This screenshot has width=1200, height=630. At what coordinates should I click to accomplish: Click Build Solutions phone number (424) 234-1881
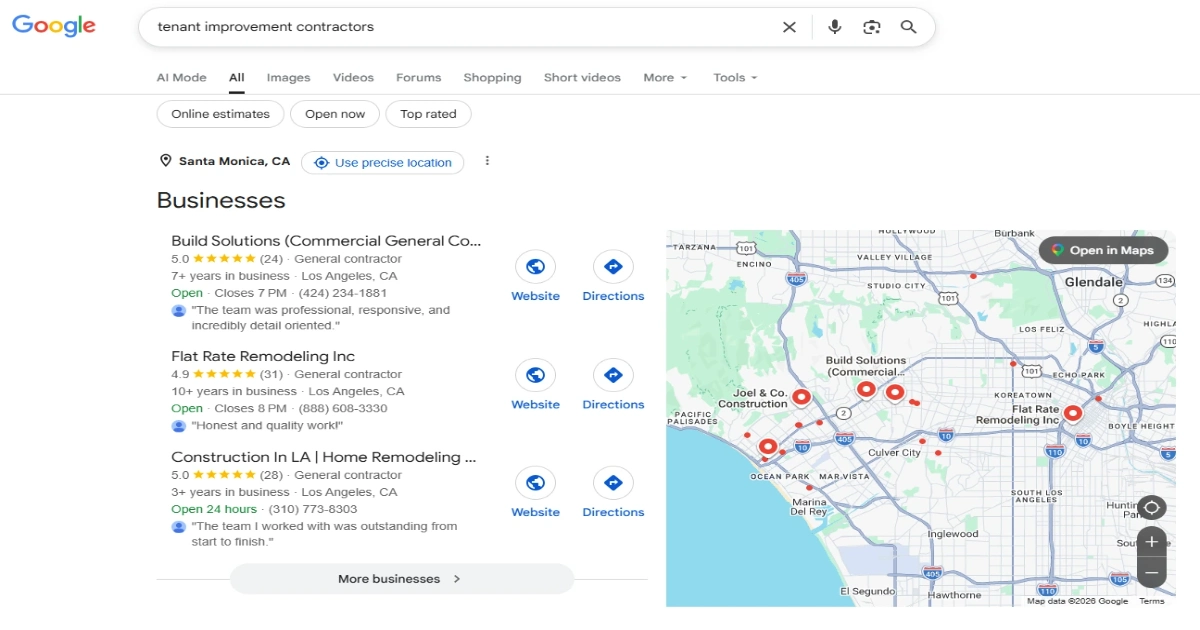(342, 293)
